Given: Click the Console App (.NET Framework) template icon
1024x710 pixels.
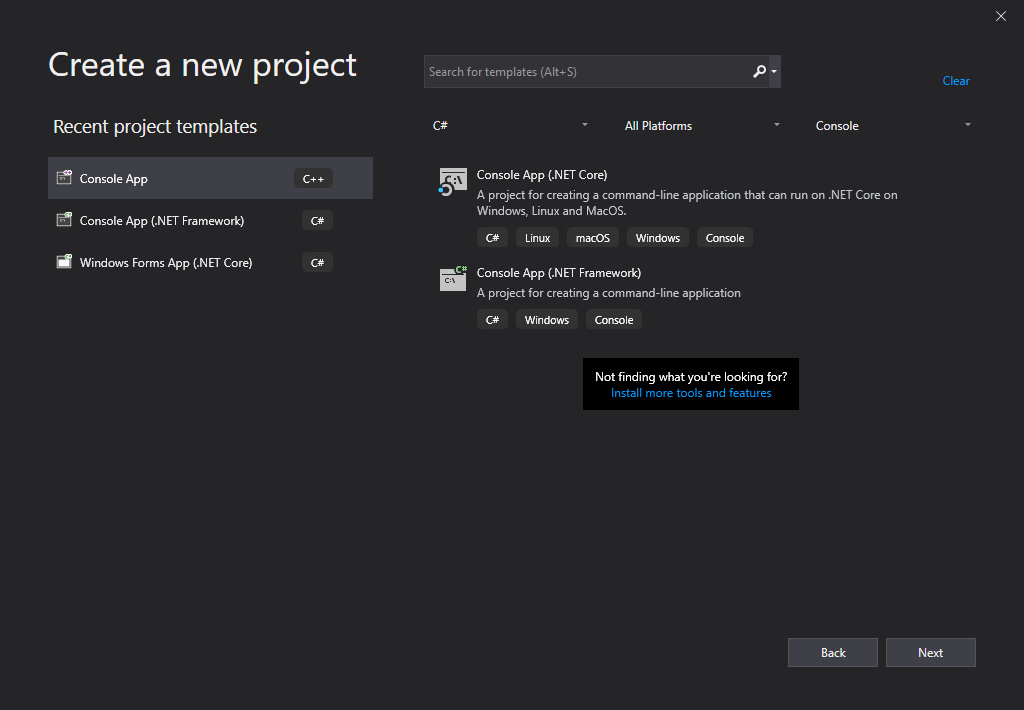Looking at the screenshot, I should pos(453,278).
